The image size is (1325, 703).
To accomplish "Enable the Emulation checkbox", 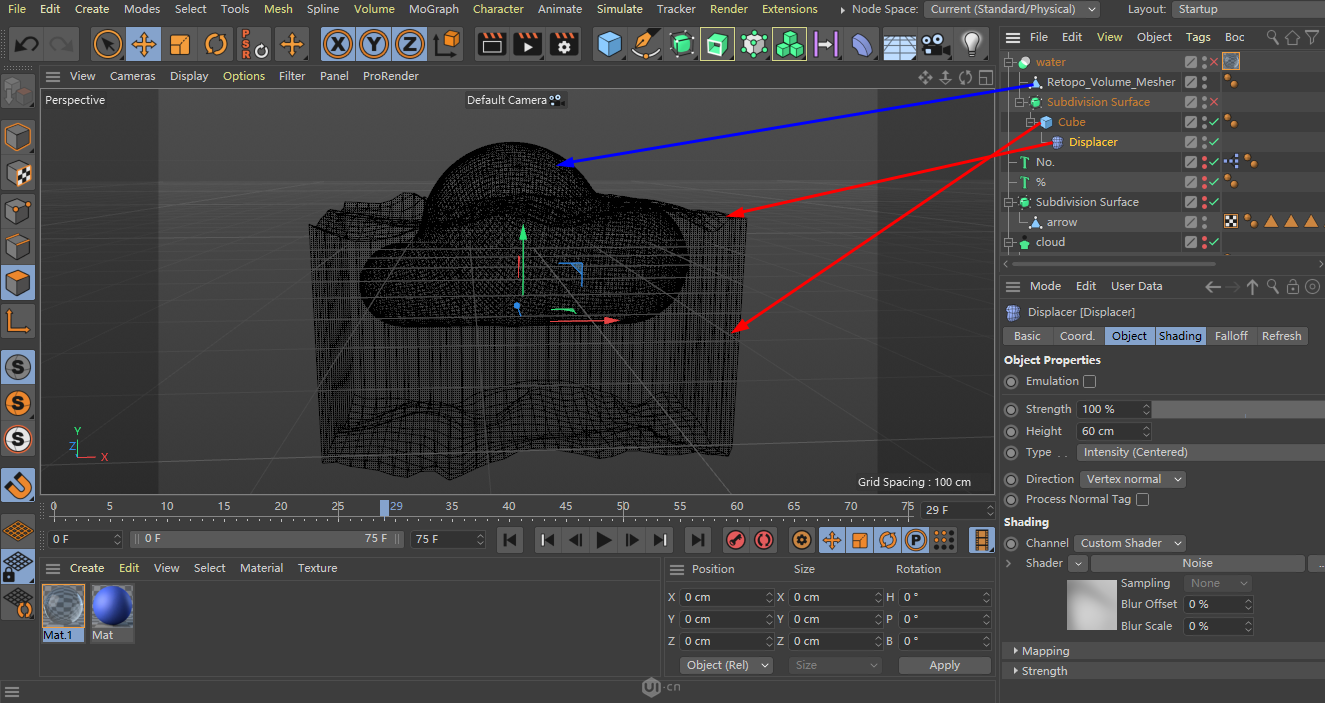I will tap(1090, 381).
